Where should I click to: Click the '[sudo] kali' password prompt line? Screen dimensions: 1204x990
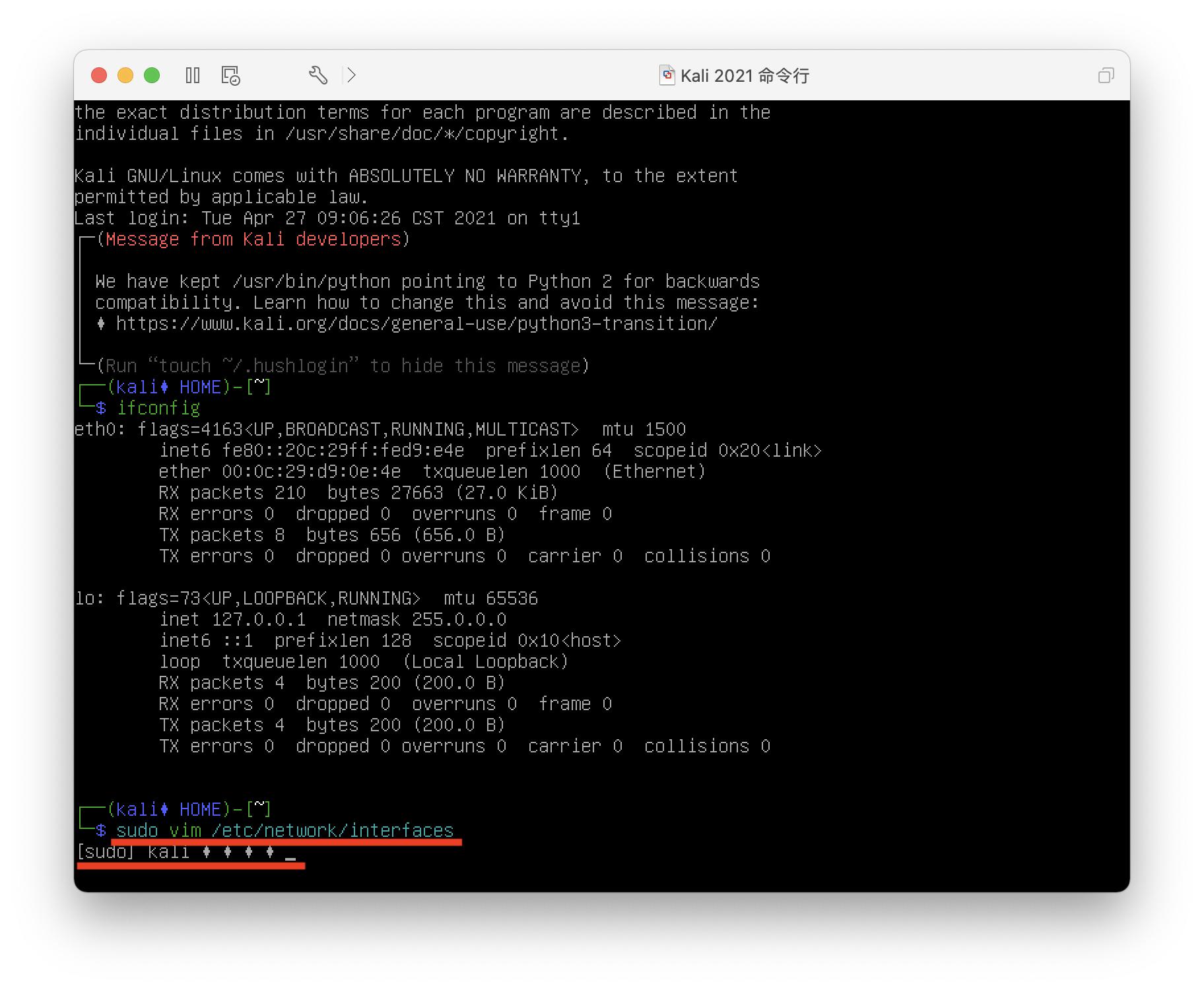[x=185, y=851]
